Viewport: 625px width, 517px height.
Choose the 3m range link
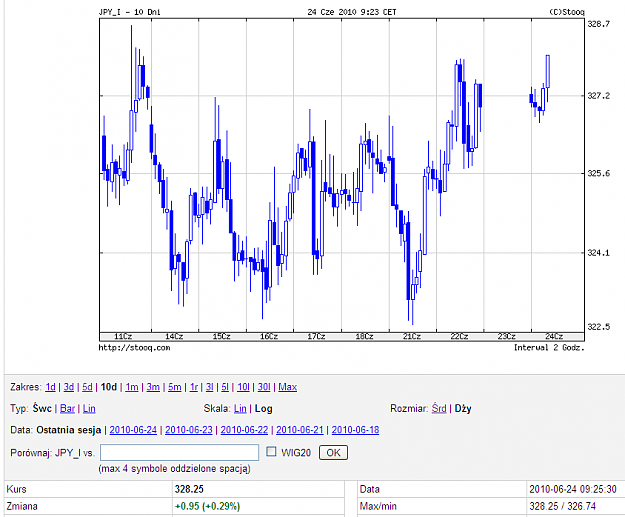153,387
